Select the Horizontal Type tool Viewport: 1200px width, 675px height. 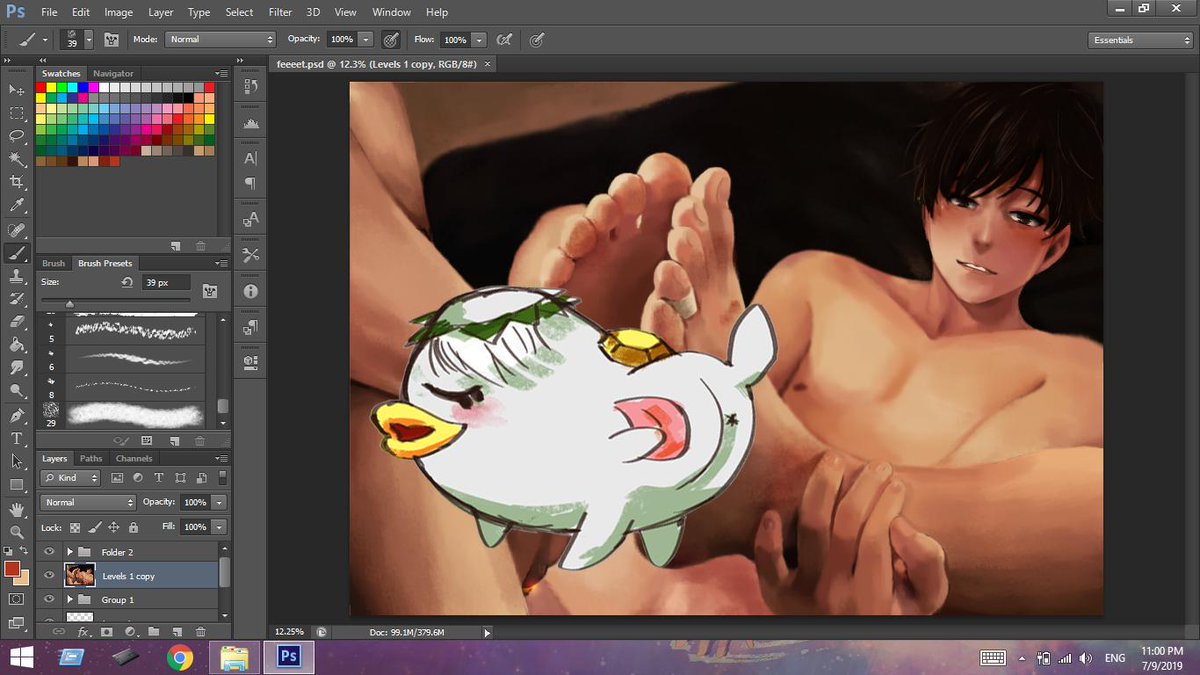pos(16,438)
